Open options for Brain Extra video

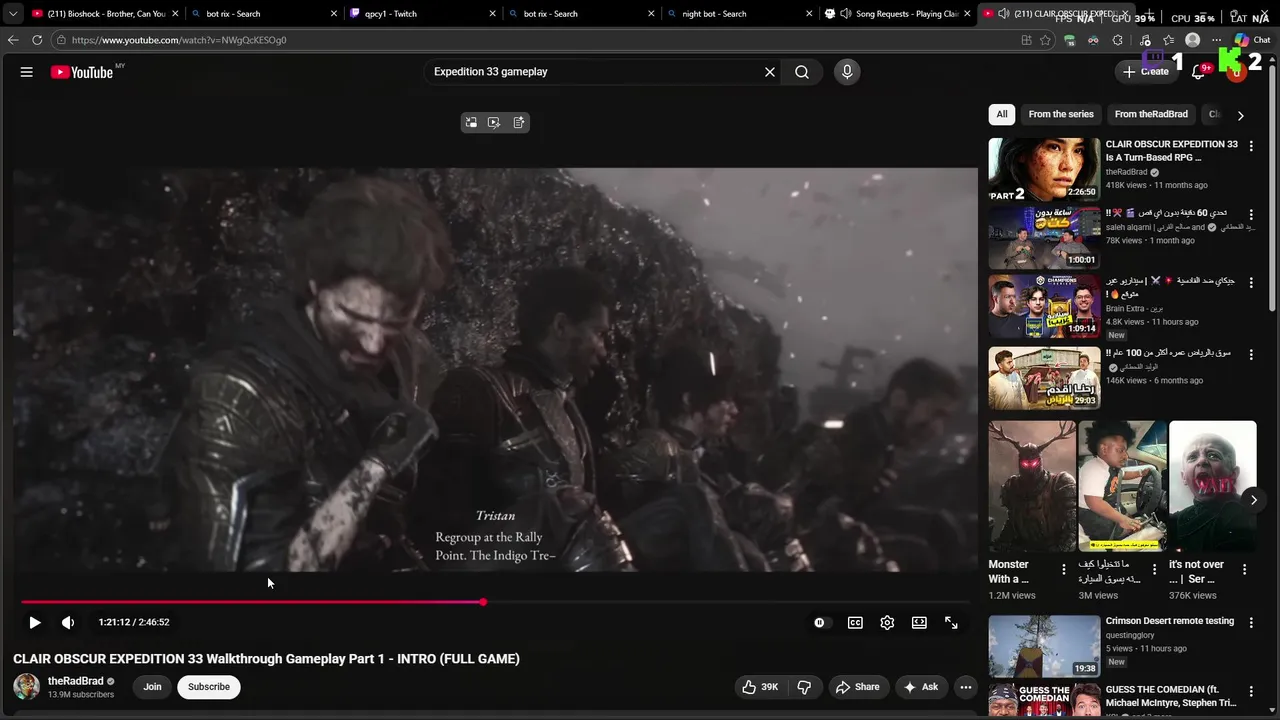pyautogui.click(x=1250, y=283)
